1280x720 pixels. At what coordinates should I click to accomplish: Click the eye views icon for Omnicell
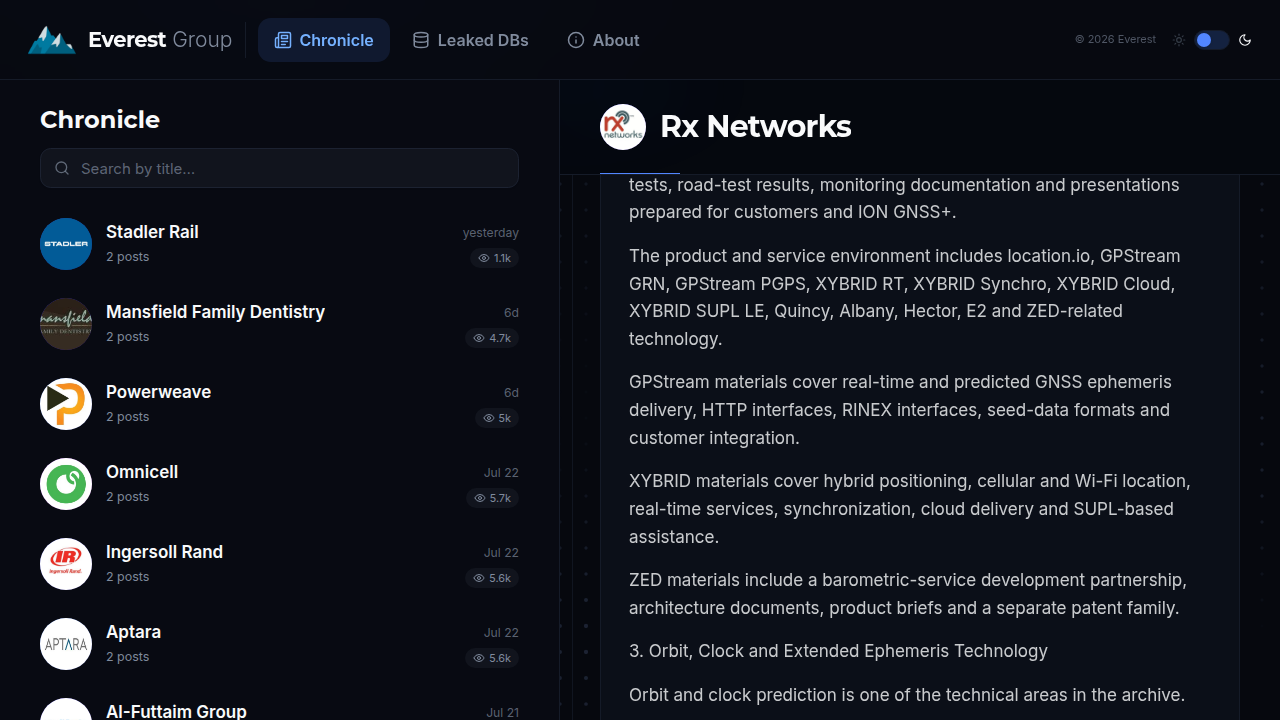coord(479,498)
